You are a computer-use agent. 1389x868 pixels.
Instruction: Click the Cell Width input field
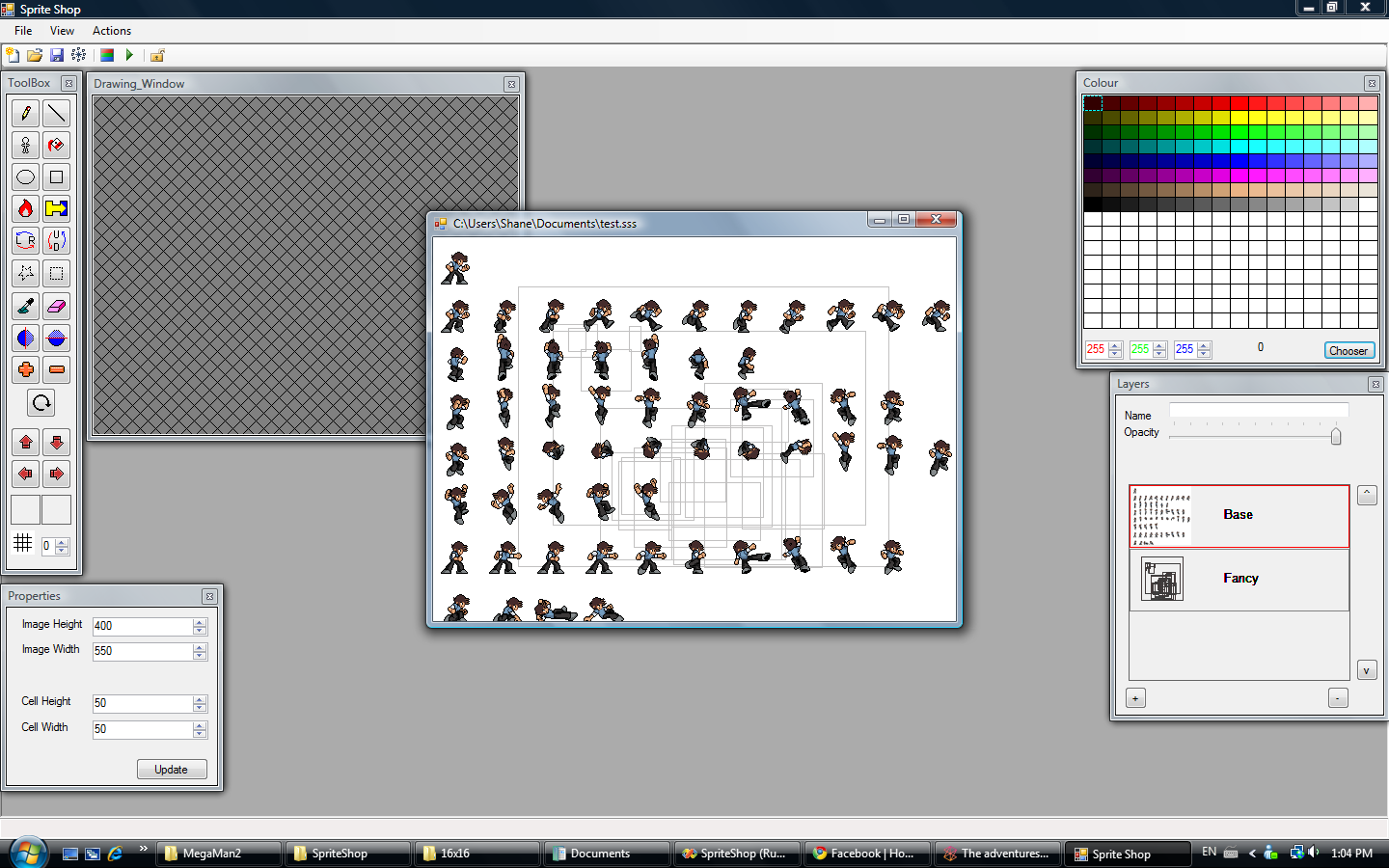point(143,729)
